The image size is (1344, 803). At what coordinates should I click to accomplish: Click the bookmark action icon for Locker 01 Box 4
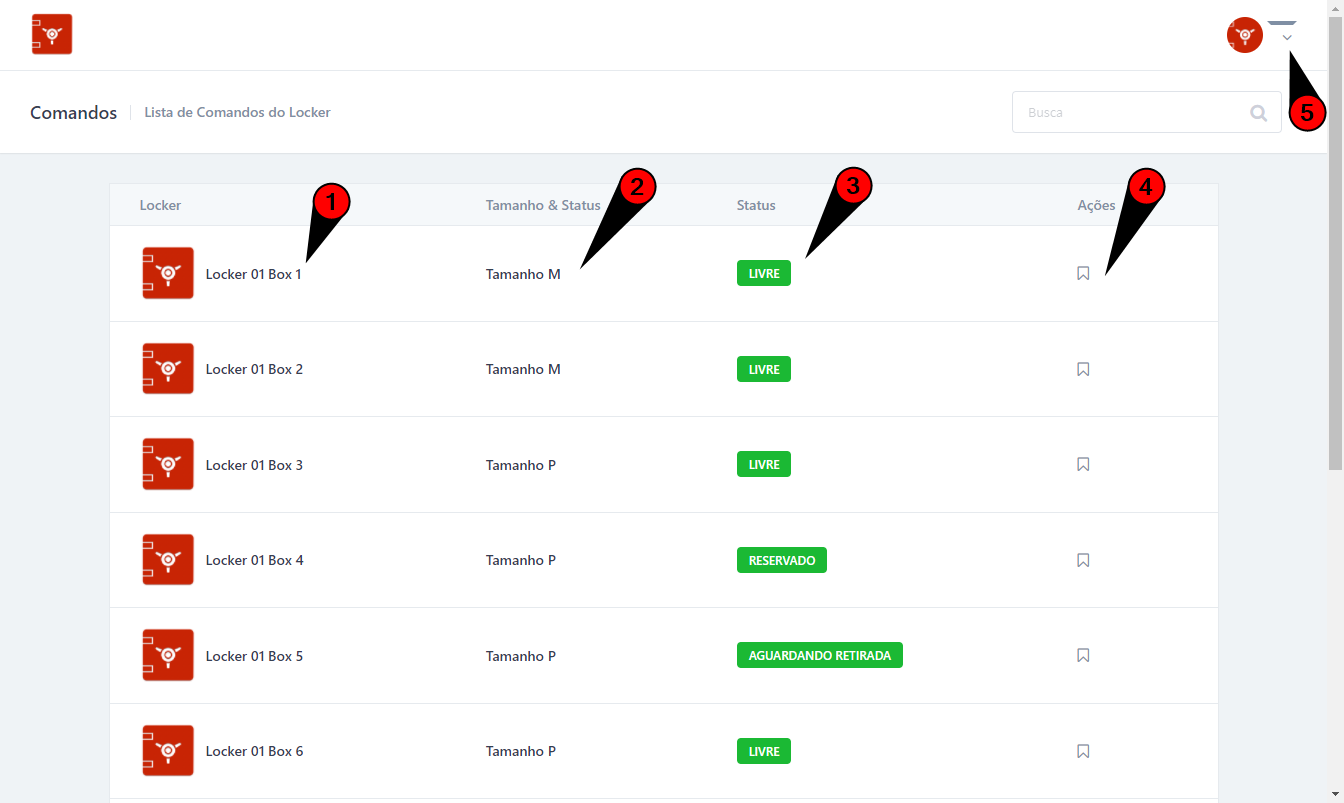(x=1083, y=560)
